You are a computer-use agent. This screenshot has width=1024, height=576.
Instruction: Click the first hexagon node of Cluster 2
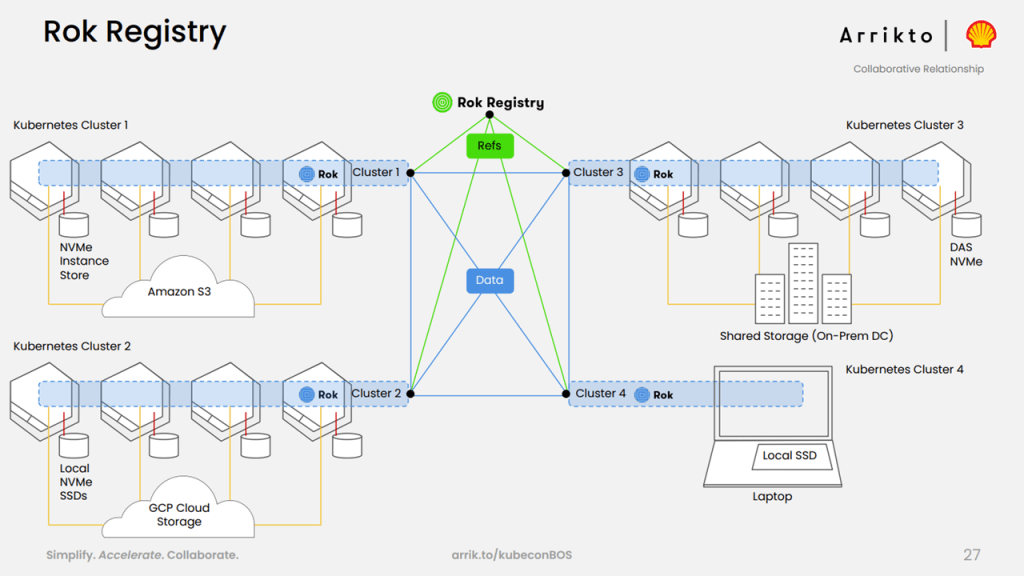coord(44,402)
